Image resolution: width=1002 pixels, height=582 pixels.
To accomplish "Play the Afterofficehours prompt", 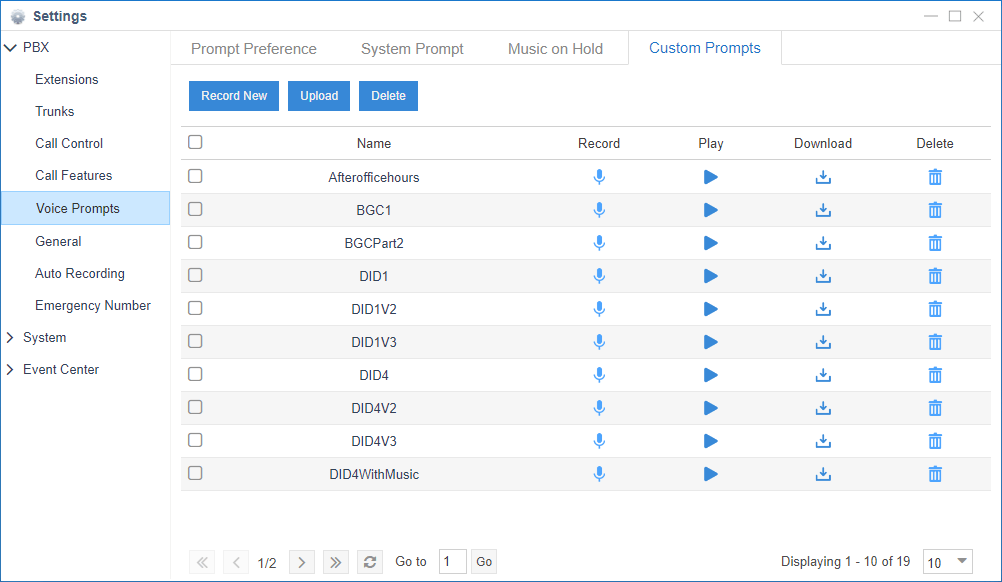I will (x=711, y=177).
